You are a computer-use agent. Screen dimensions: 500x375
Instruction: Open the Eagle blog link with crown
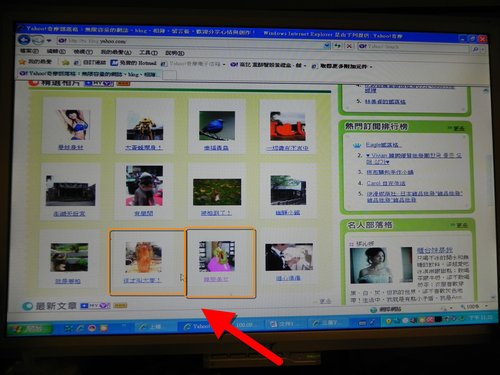pos(383,145)
